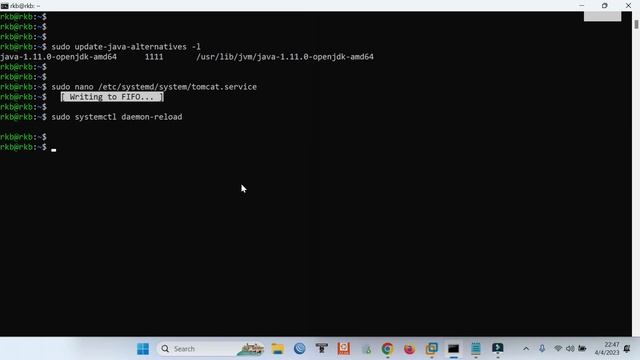Open the camera-like app icon next to it in the taskbar
Screen dimensions: 640x360
[x=322, y=349]
